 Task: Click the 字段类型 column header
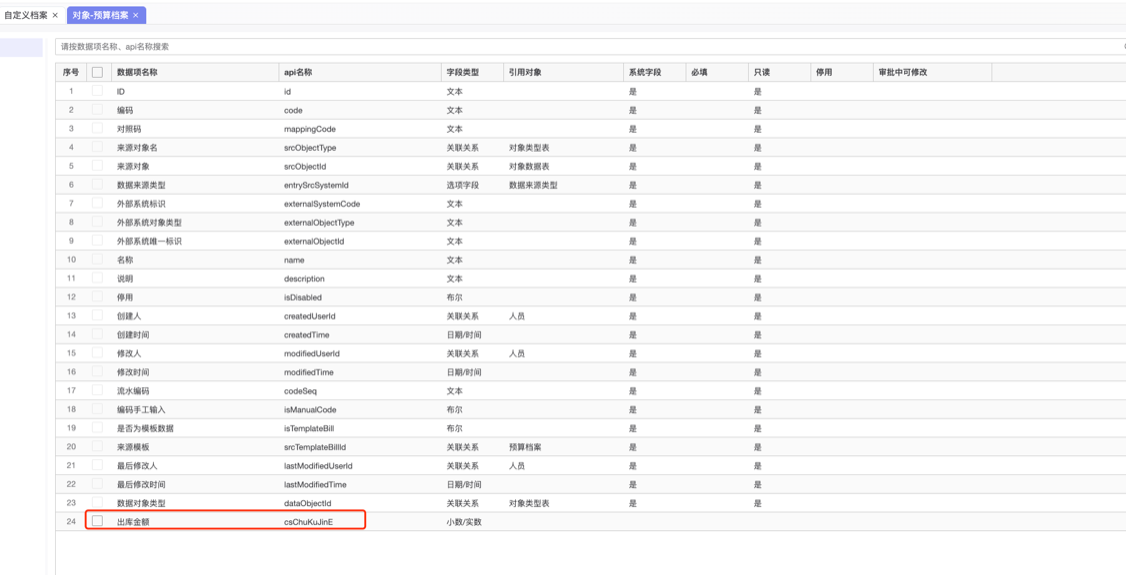[462, 72]
